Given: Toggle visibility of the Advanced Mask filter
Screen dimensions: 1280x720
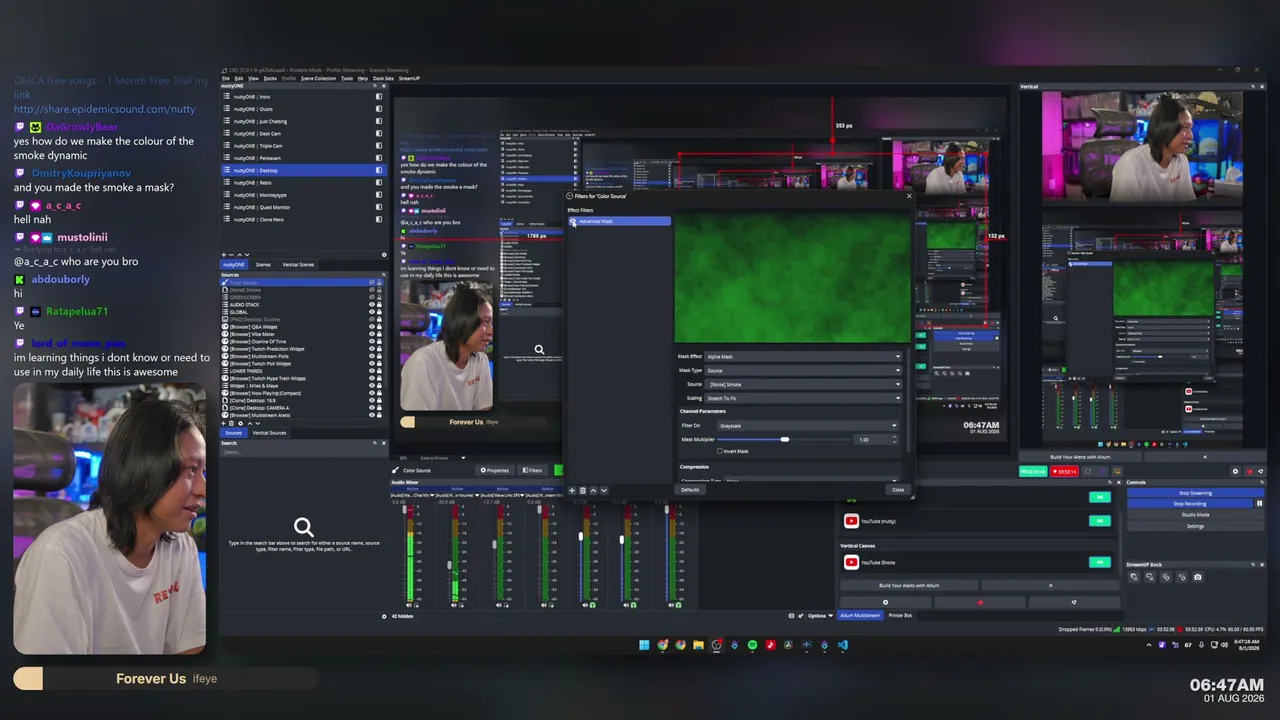Looking at the screenshot, I should 574,221.
